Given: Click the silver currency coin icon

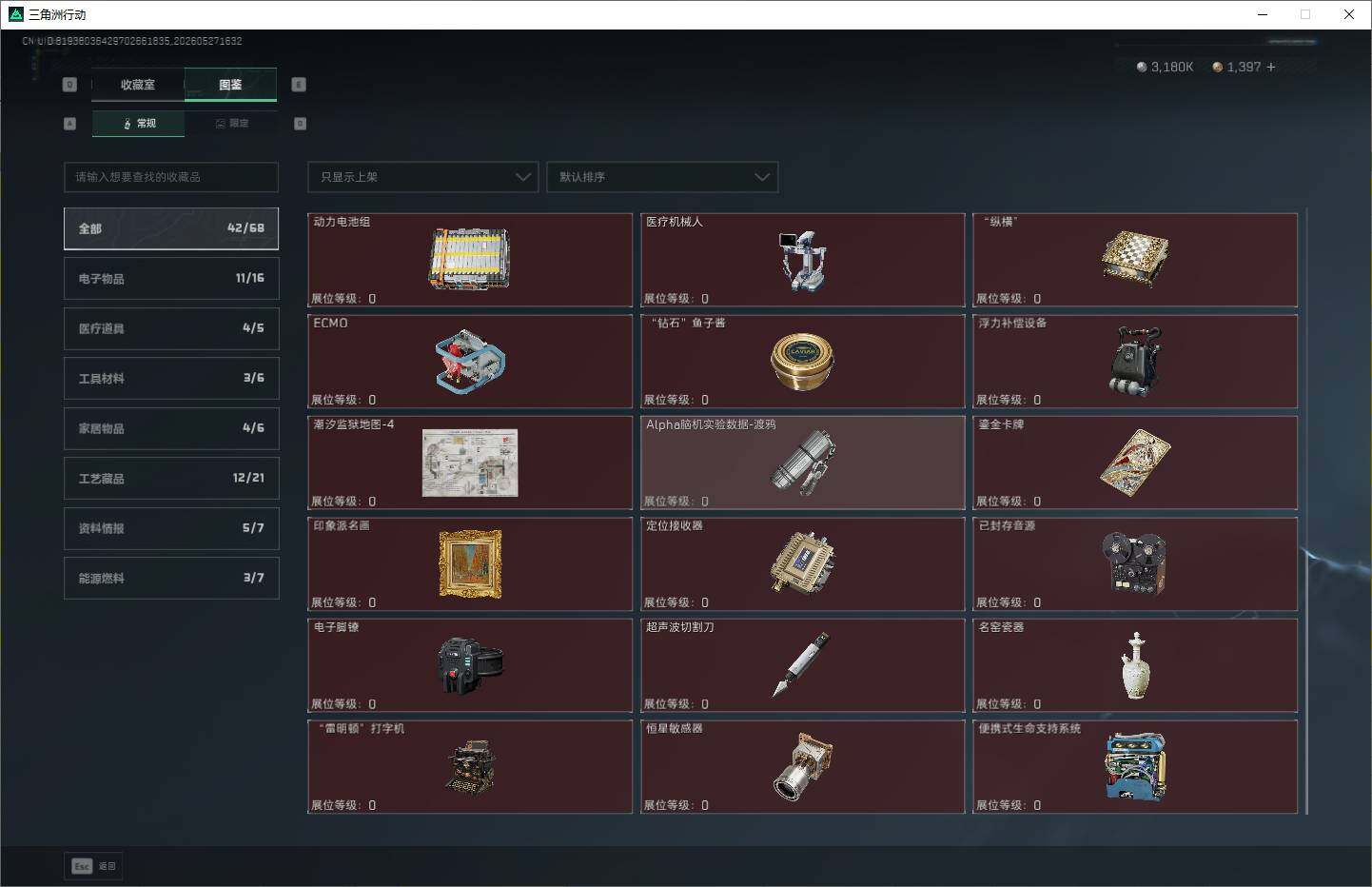Looking at the screenshot, I should tap(1142, 67).
